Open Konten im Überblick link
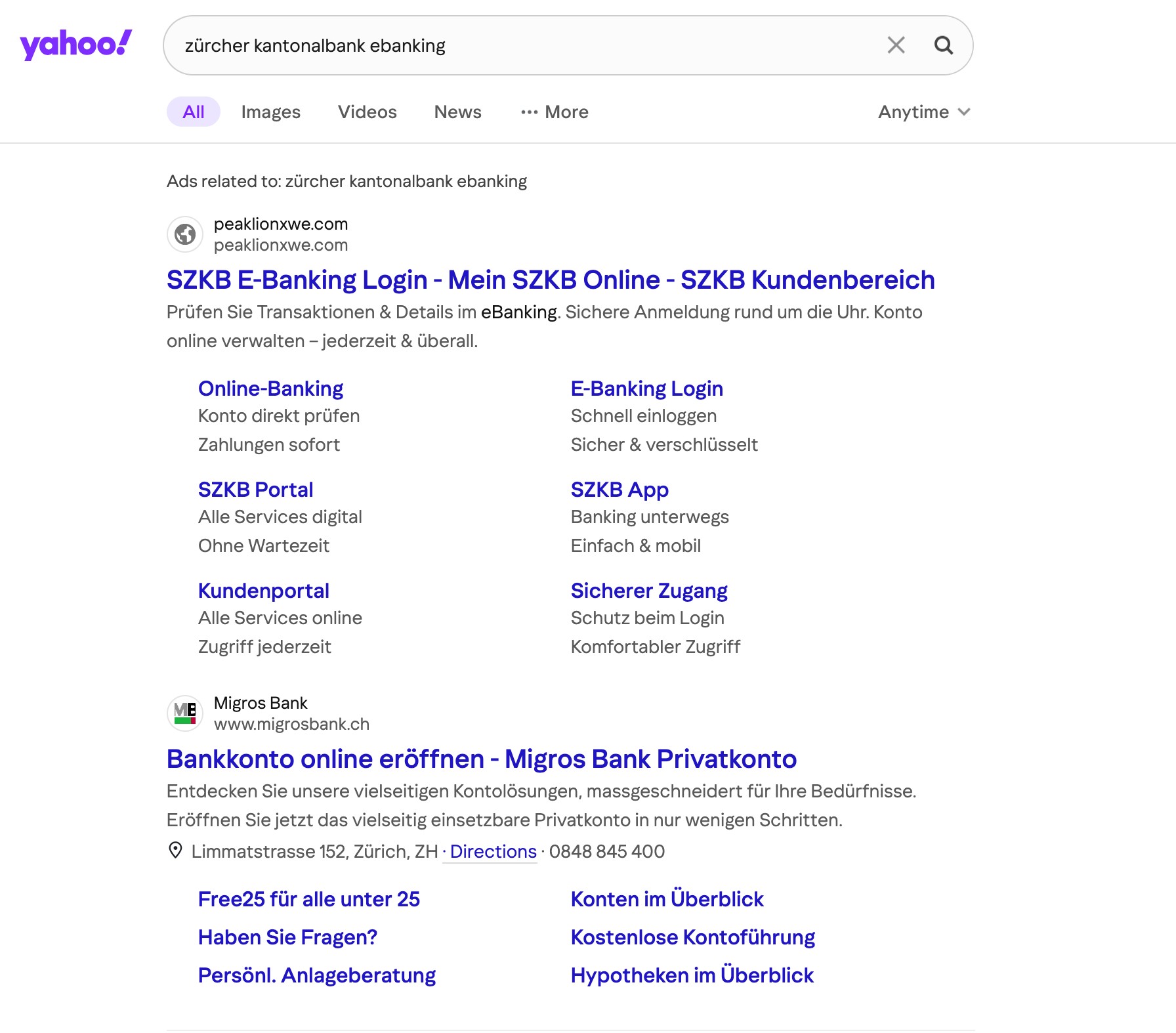1176x1033 pixels. click(667, 899)
